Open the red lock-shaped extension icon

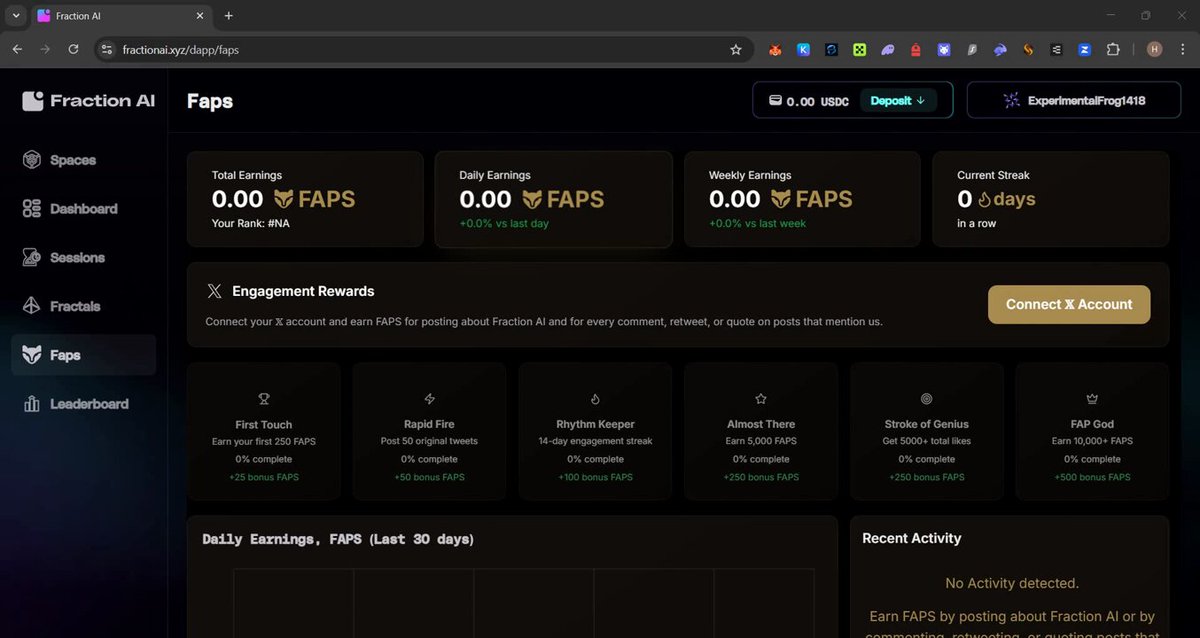(x=915, y=49)
